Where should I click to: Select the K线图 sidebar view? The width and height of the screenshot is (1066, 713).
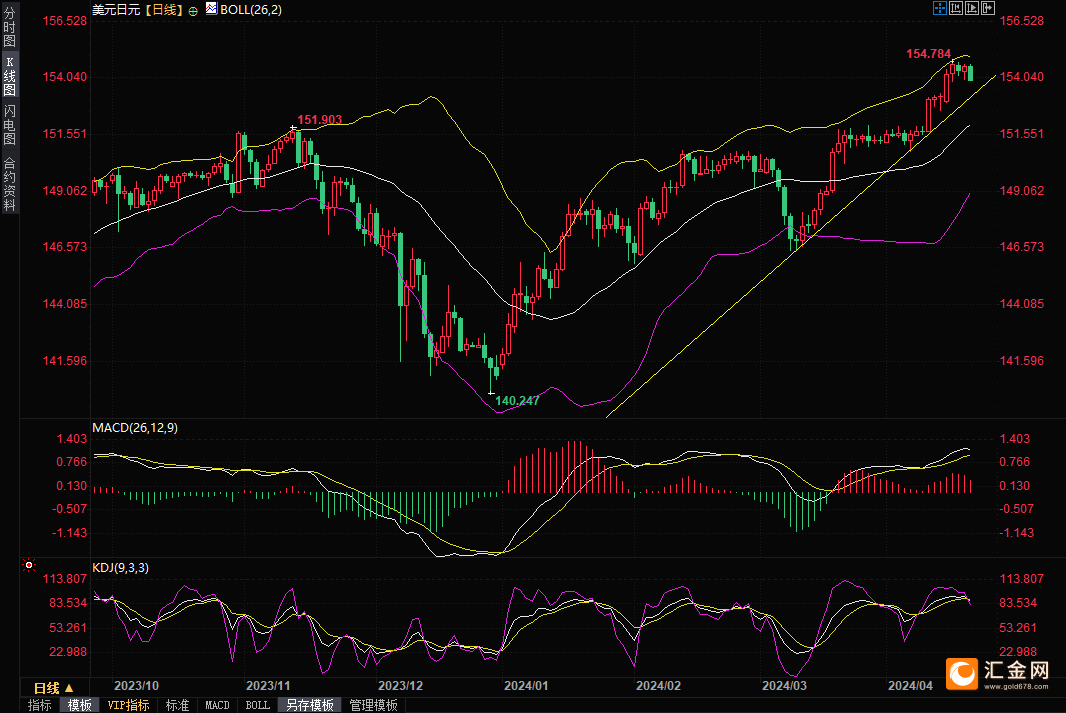10,76
